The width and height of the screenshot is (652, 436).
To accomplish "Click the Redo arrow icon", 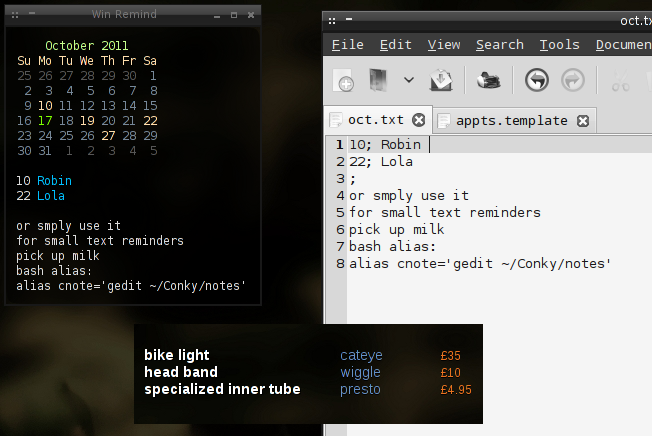I will (573, 80).
